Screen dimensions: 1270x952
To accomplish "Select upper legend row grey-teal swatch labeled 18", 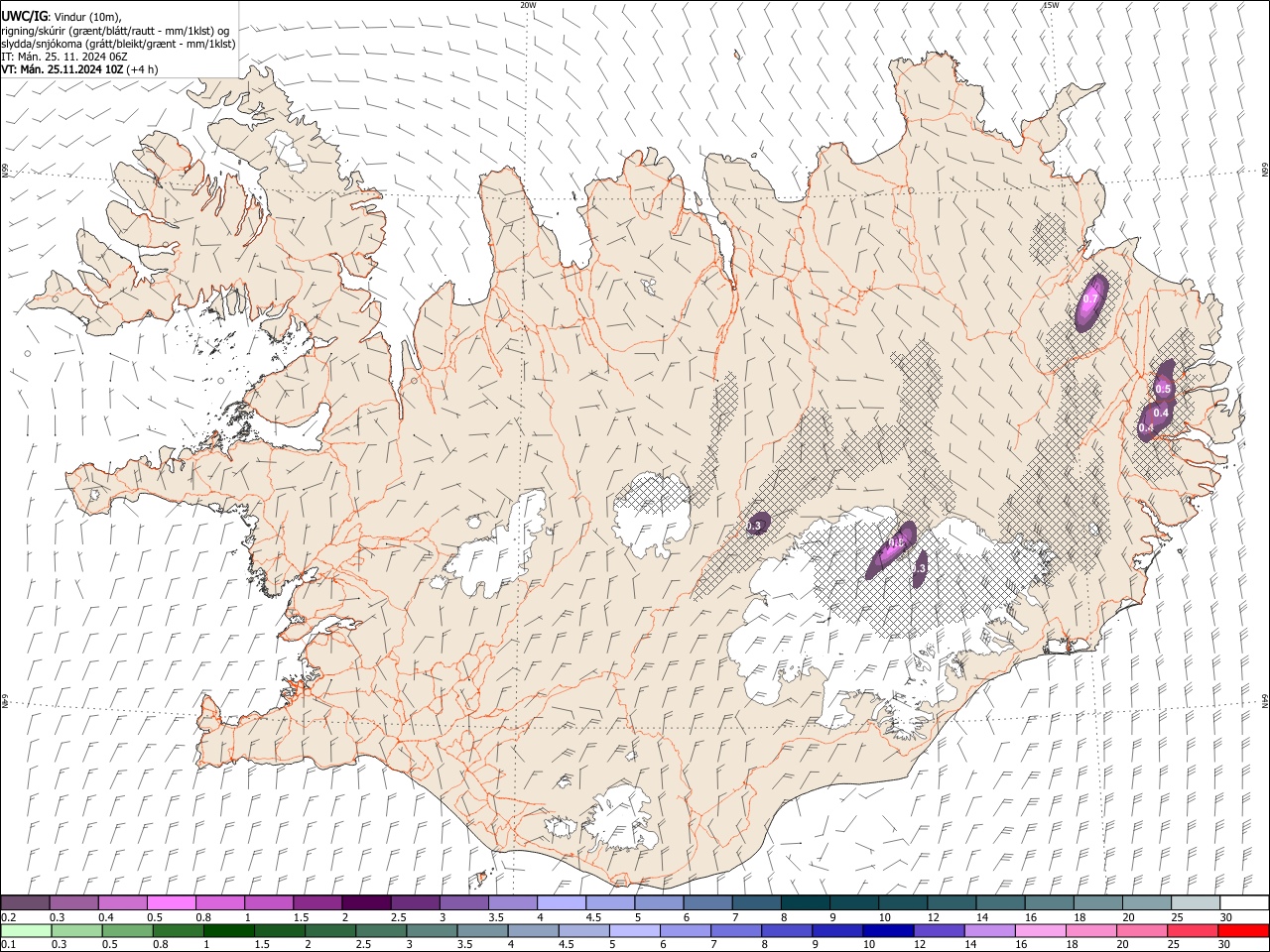I will point(1098,902).
